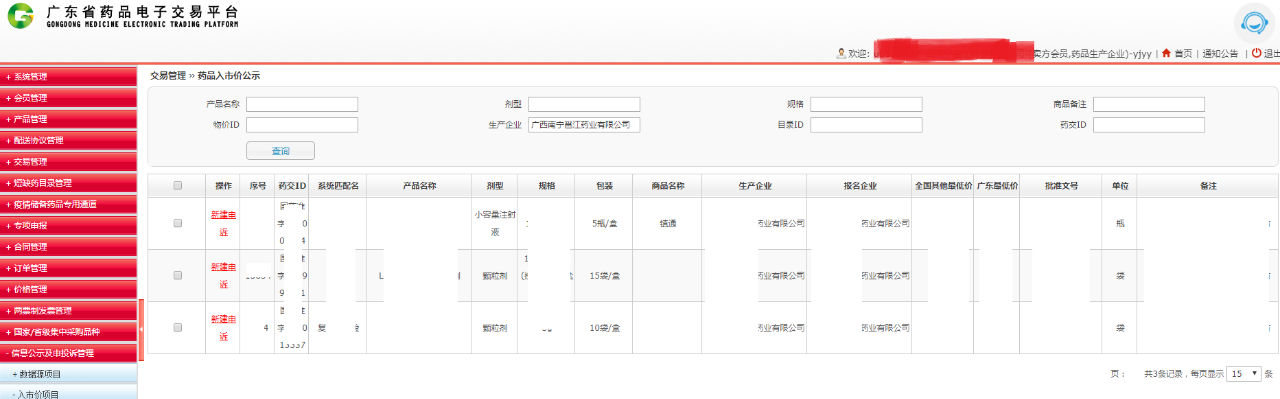Open 订单管理 sidebar menu
The image size is (1280, 399).
68,268
